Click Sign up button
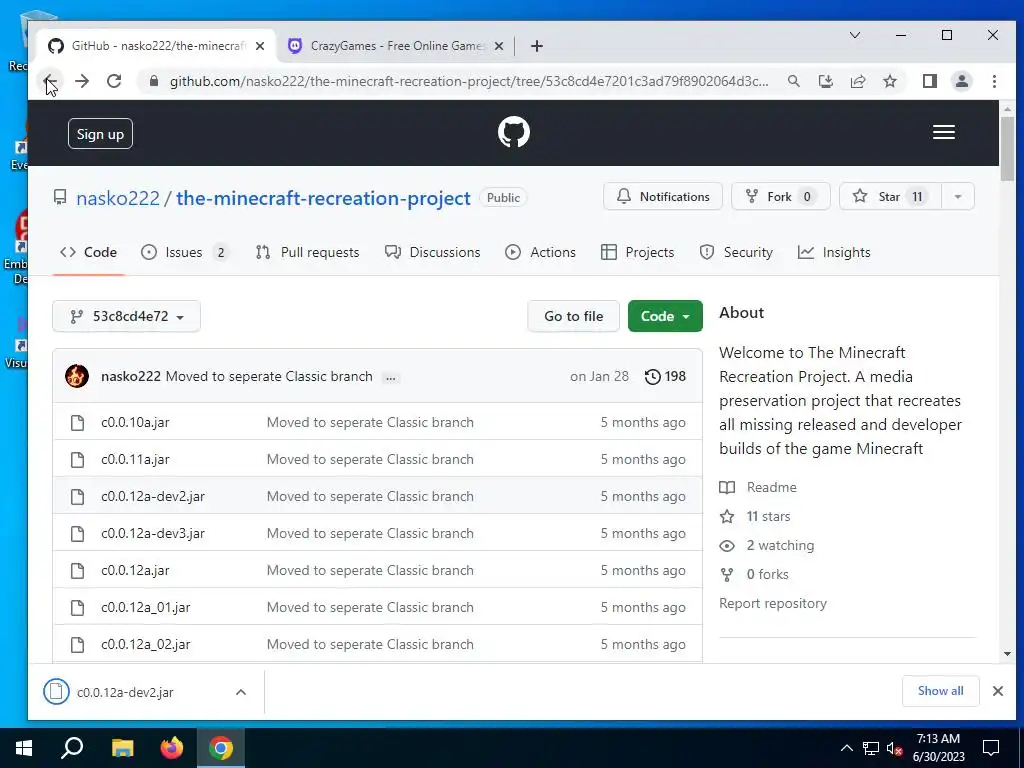This screenshot has height=768, width=1024. click(x=100, y=134)
